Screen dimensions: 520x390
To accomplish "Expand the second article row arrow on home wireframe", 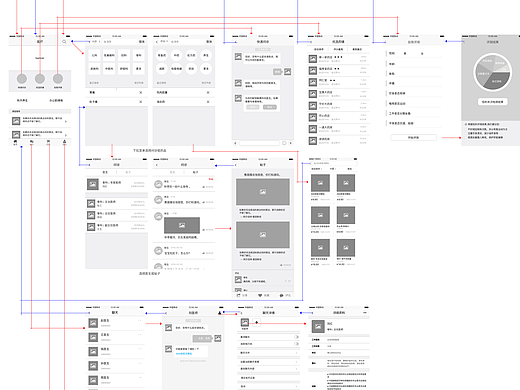I will (x=66, y=135).
